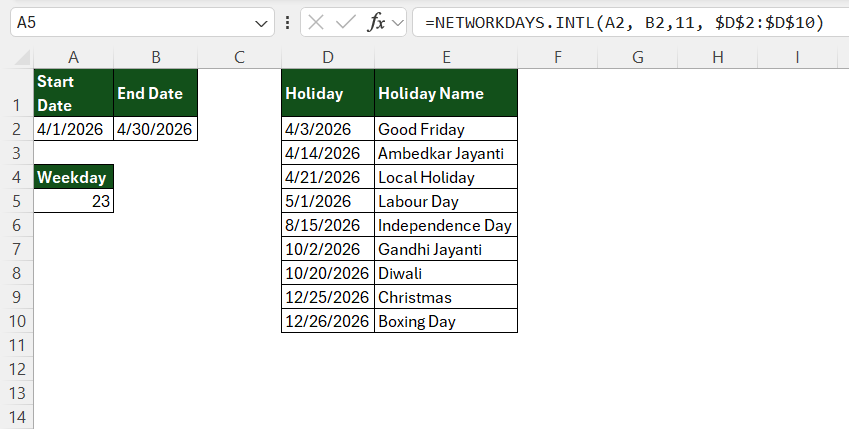Click the Select All corner triangle
Image resolution: width=849 pixels, height=429 pixels.
pos(22,57)
